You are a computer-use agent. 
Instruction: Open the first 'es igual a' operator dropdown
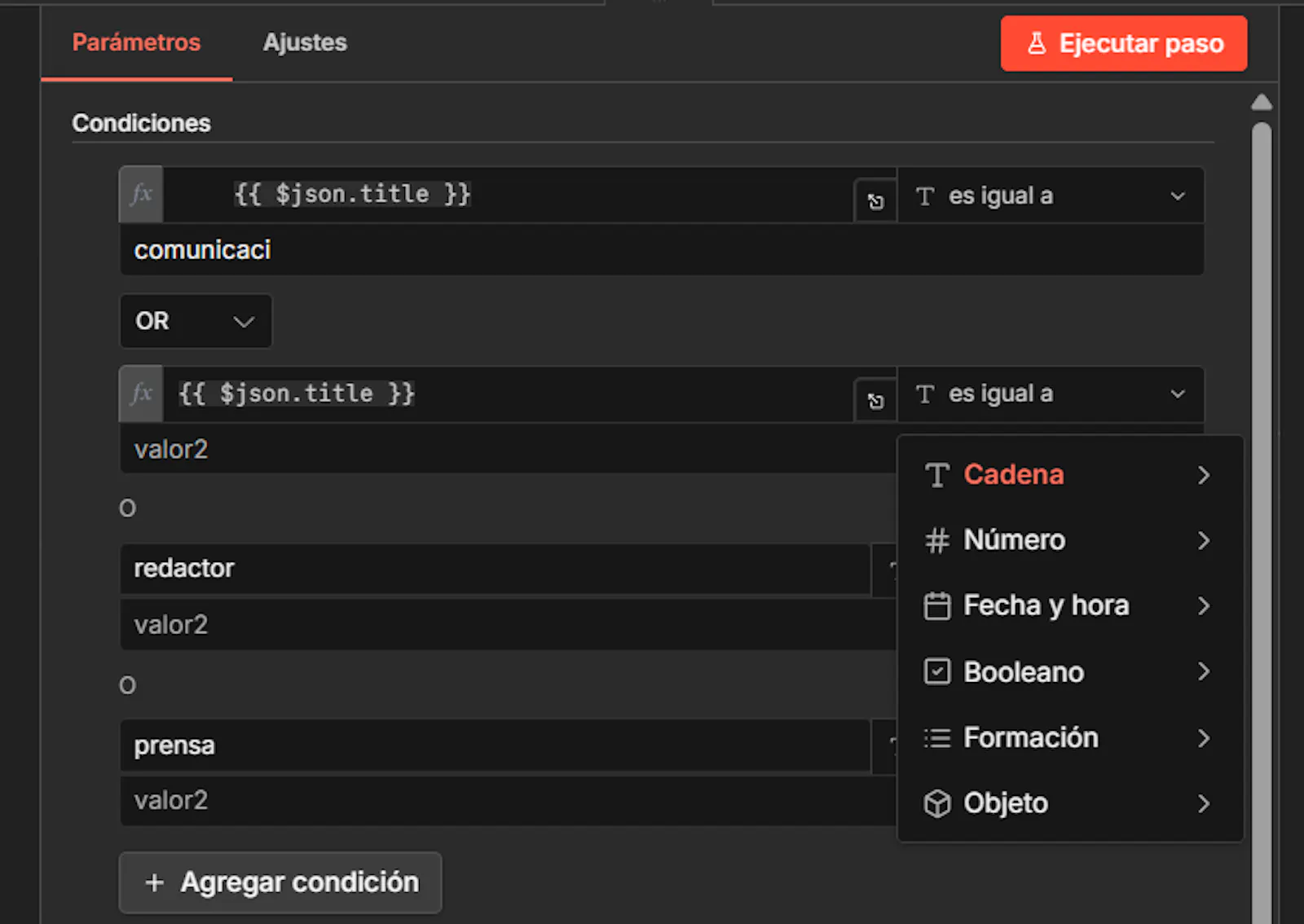point(1051,196)
